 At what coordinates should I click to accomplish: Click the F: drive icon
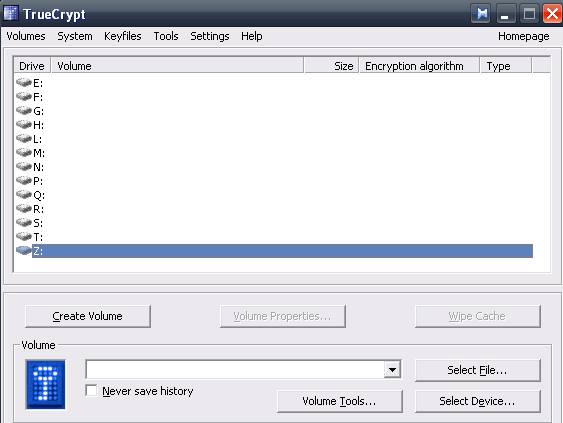click(24, 97)
